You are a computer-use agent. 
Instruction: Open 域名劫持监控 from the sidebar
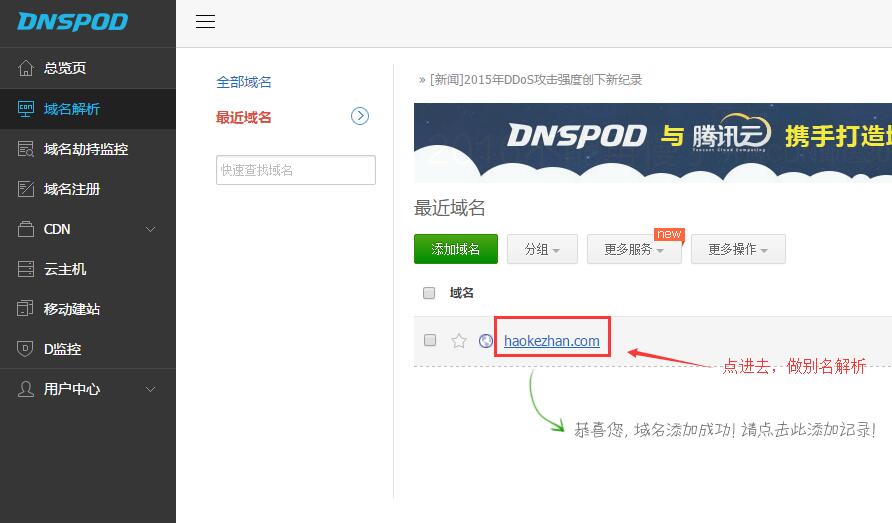pos(88,149)
